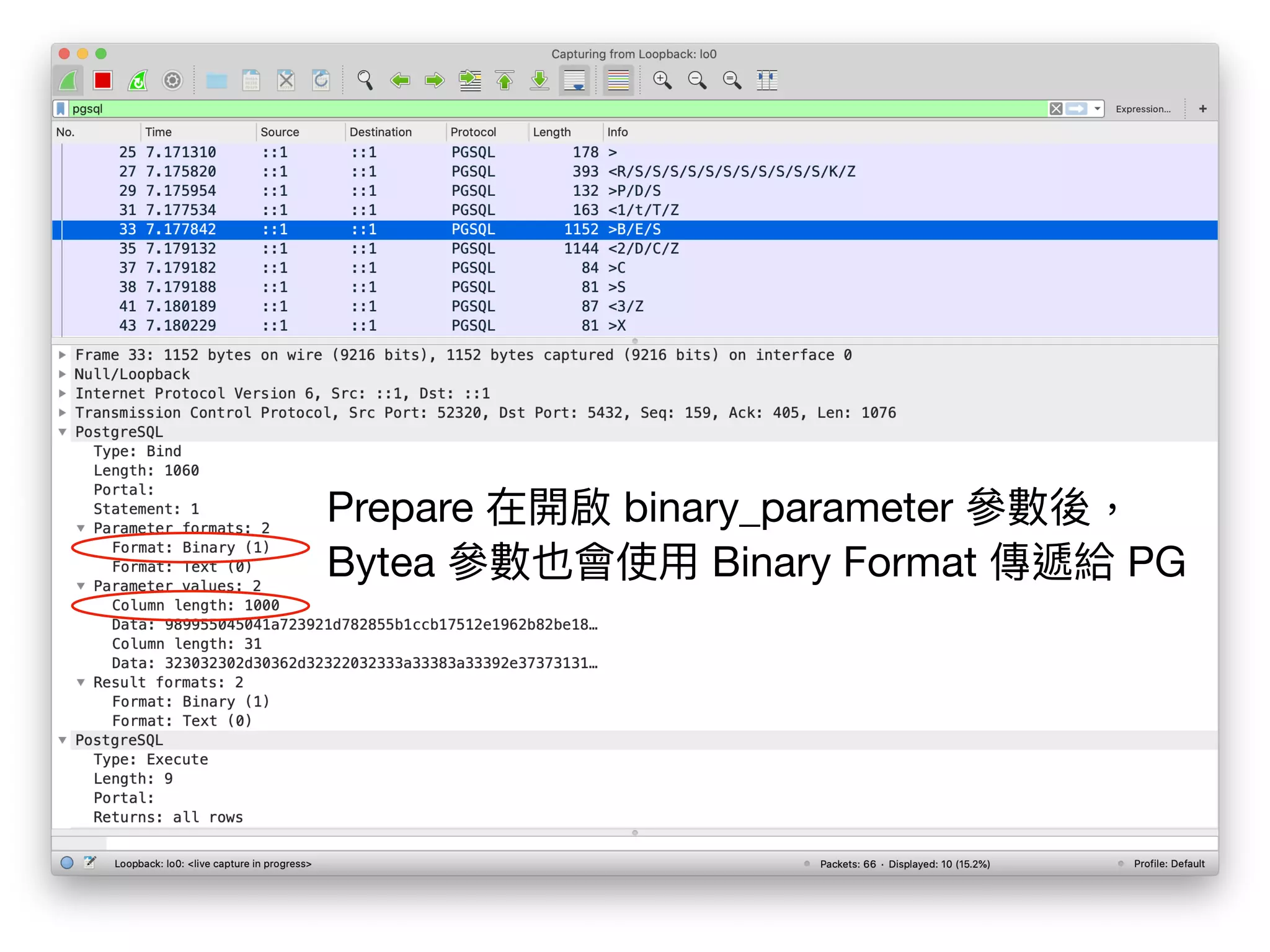The image size is (1270, 952).
Task: Expand the Frame 33 tree node
Action: pos(62,355)
